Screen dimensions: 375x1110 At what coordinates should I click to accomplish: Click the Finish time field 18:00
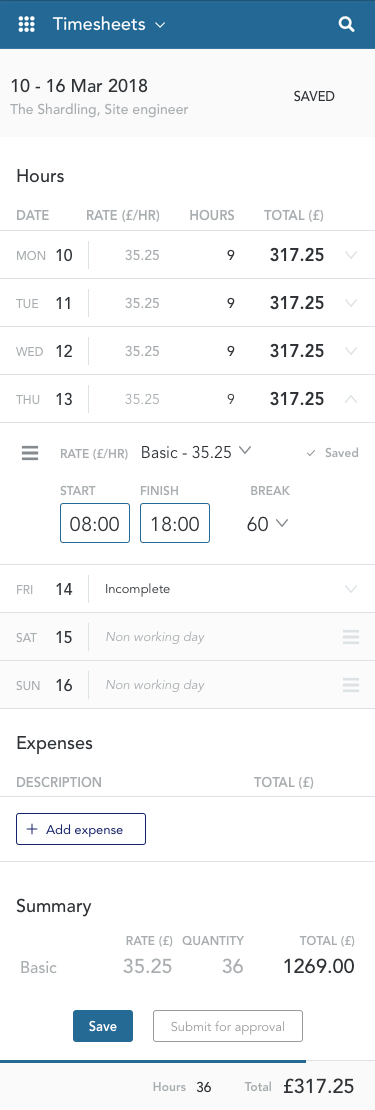[175, 523]
